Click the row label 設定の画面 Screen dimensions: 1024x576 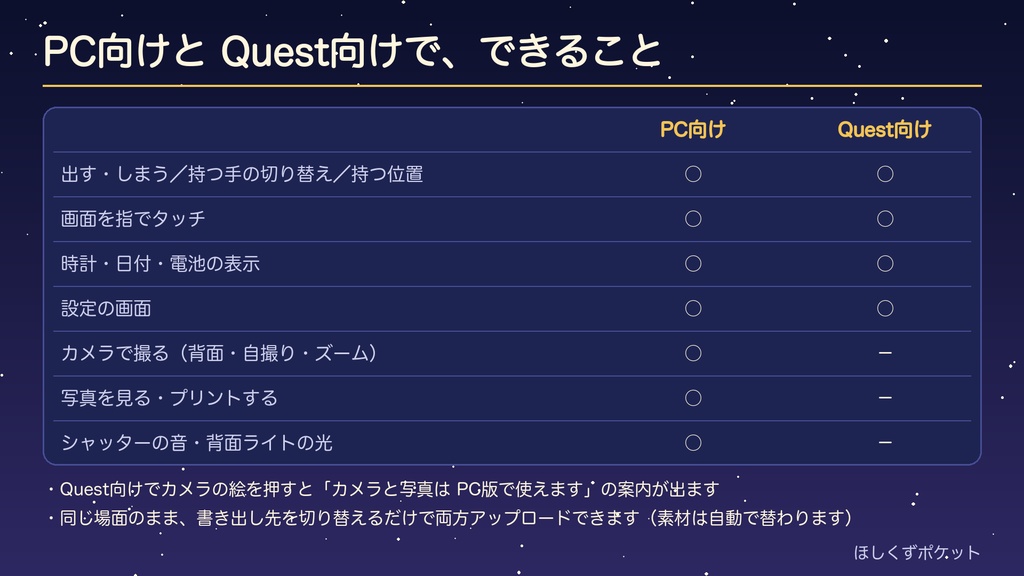(x=106, y=308)
